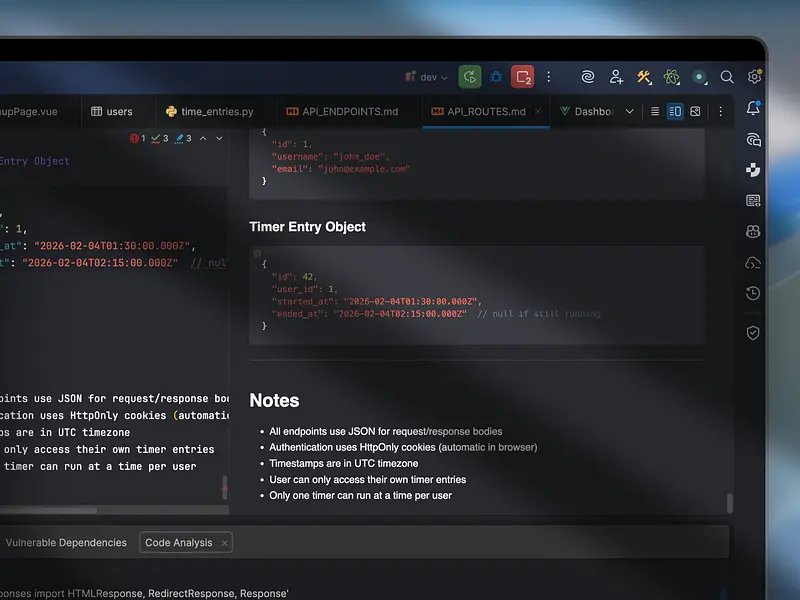Switch to editor-only view mode
Screen dimensions: 800x600
[655, 112]
